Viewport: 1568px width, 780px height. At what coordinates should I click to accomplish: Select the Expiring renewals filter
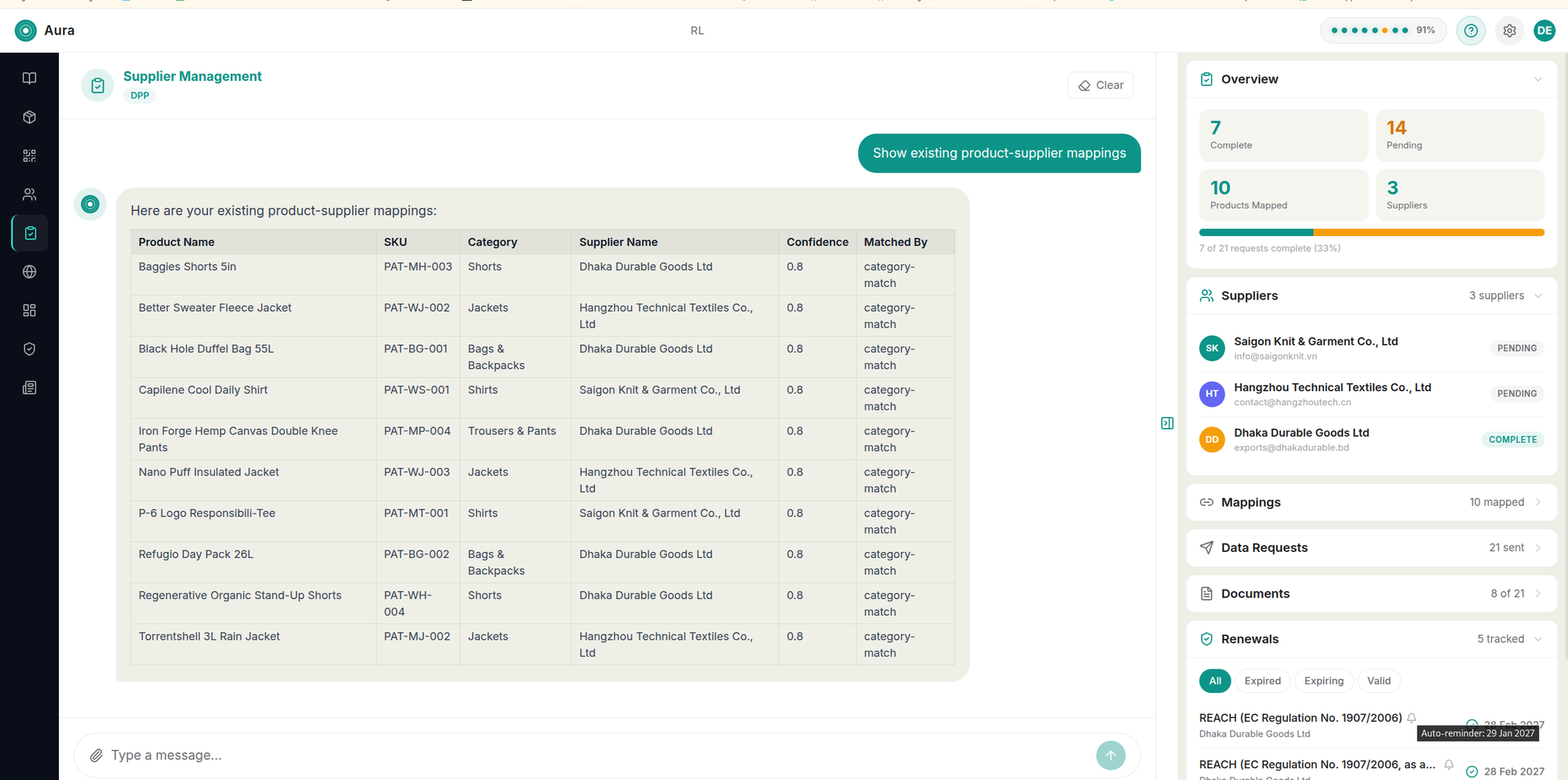pos(1323,680)
